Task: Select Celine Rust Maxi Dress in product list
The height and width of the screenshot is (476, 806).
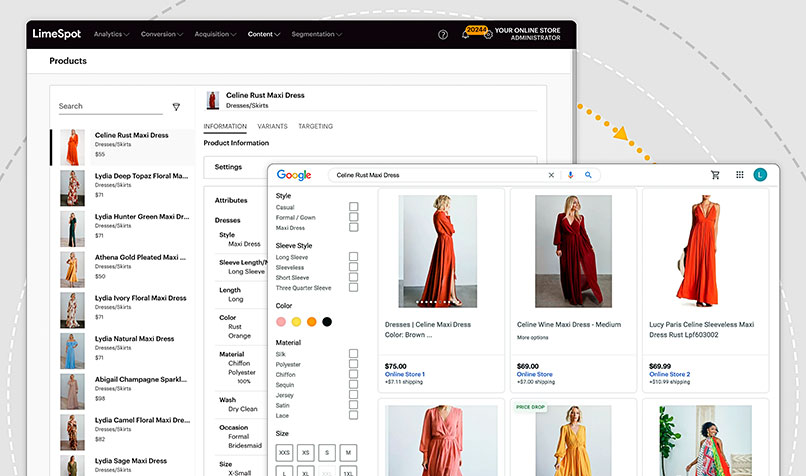Action: pos(123,148)
